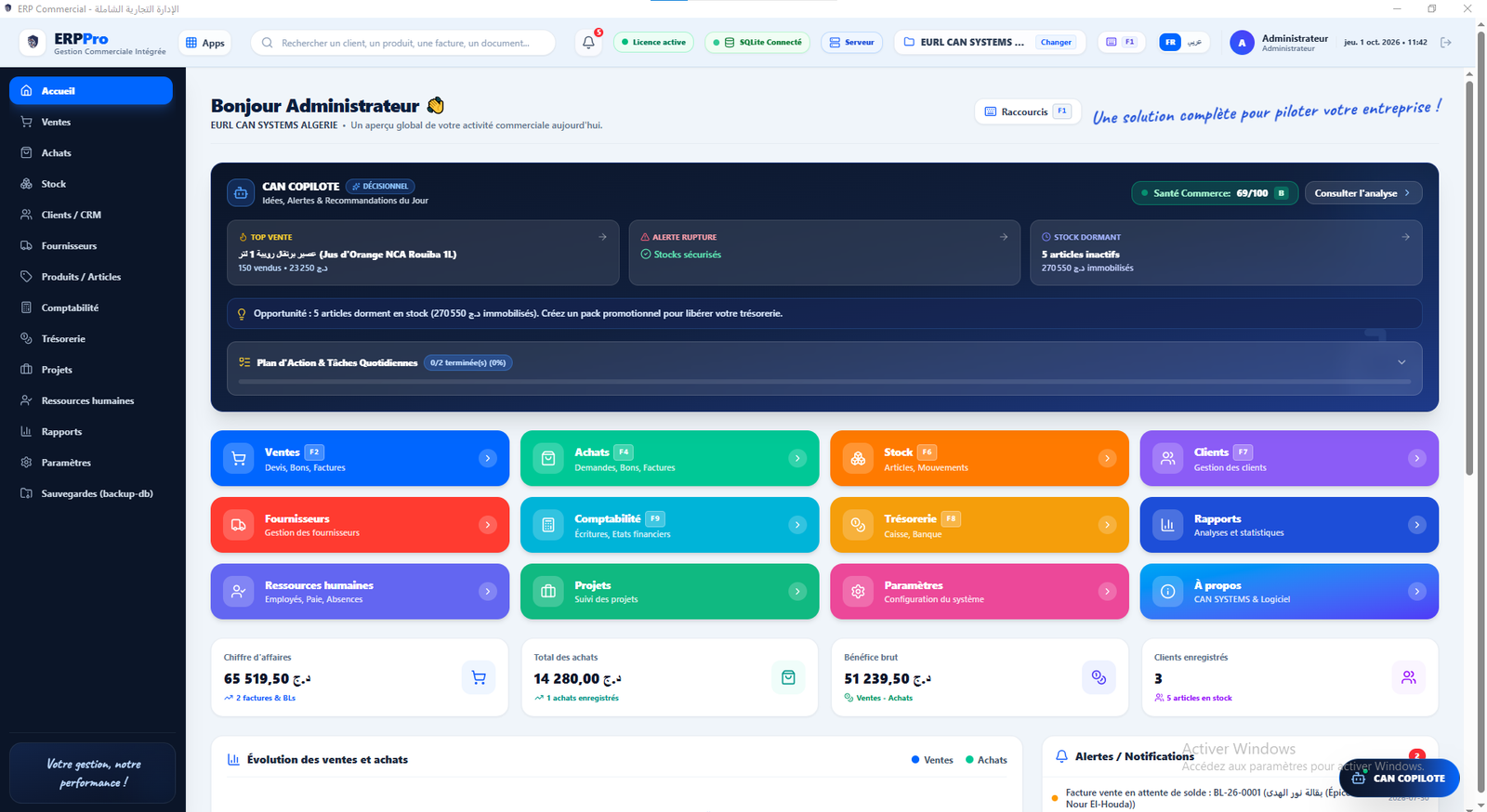
Task: Click the ERPPro shield logo
Action: (x=33, y=43)
